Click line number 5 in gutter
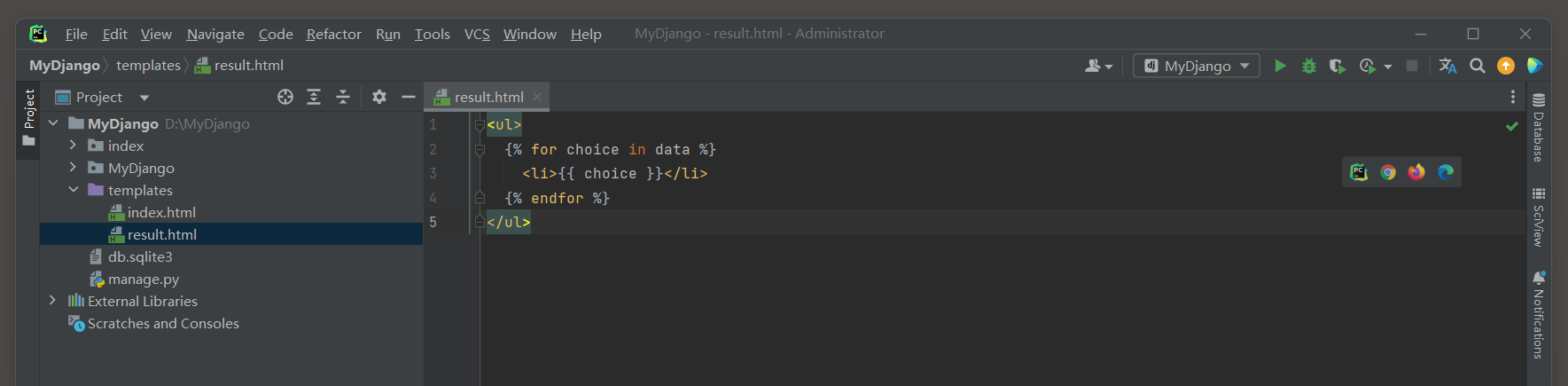This screenshot has width=1568, height=386. (x=433, y=222)
